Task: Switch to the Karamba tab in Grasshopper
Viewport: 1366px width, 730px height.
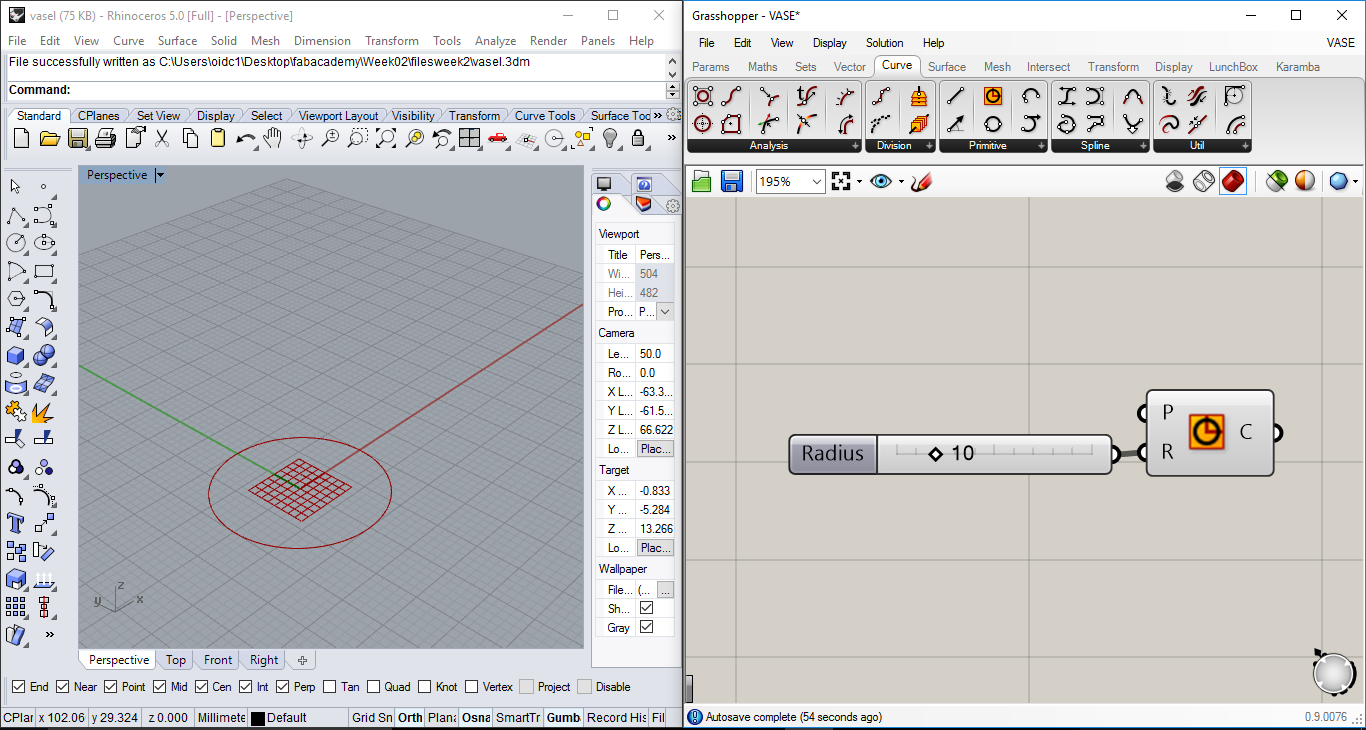Action: point(1298,67)
